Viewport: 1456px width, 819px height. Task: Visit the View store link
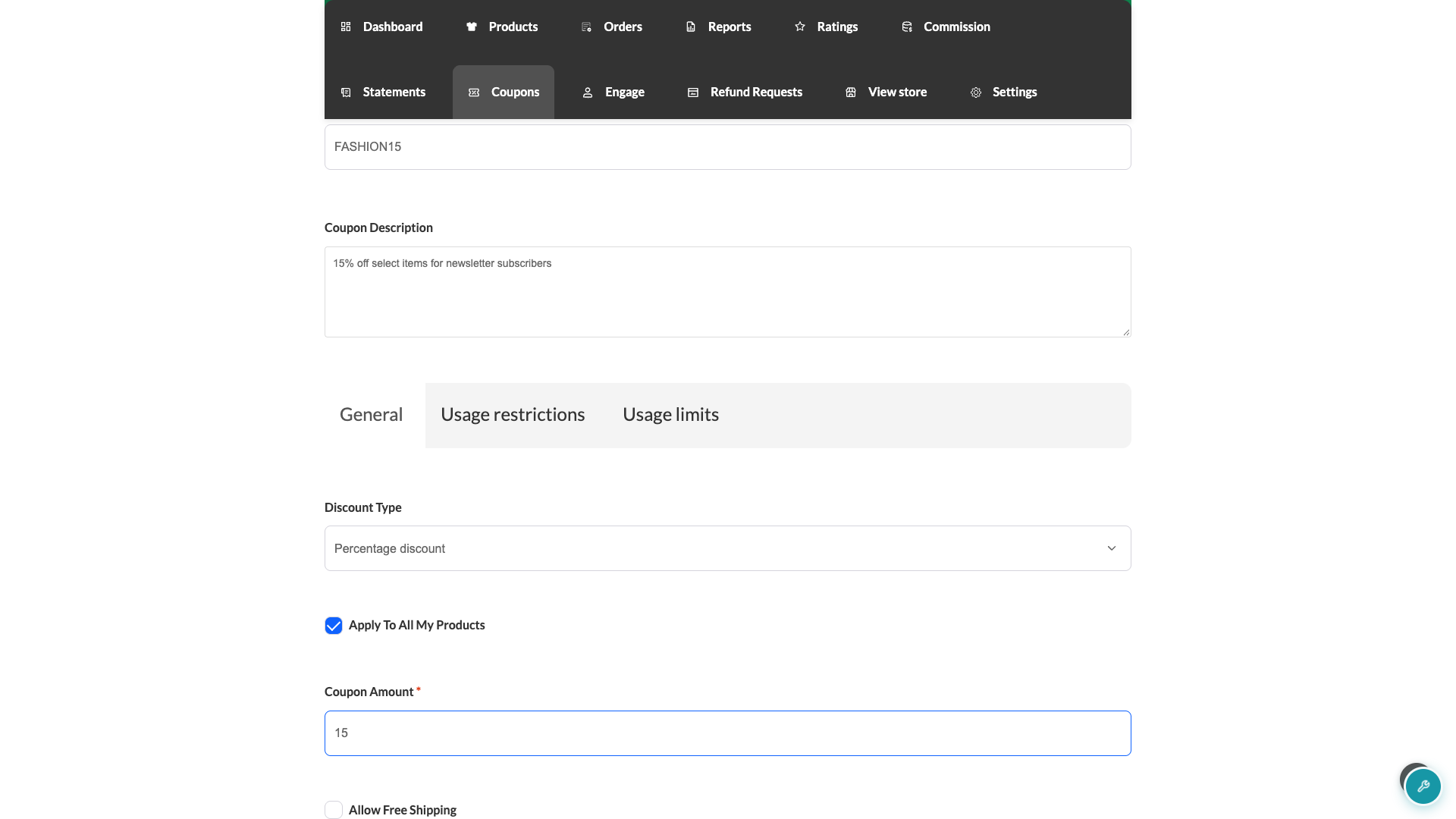coord(886,92)
